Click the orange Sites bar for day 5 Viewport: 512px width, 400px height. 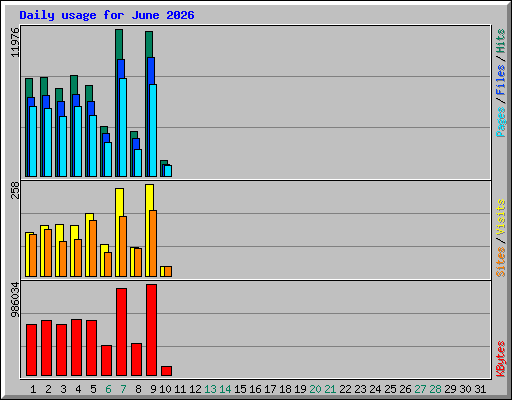click(x=93, y=248)
